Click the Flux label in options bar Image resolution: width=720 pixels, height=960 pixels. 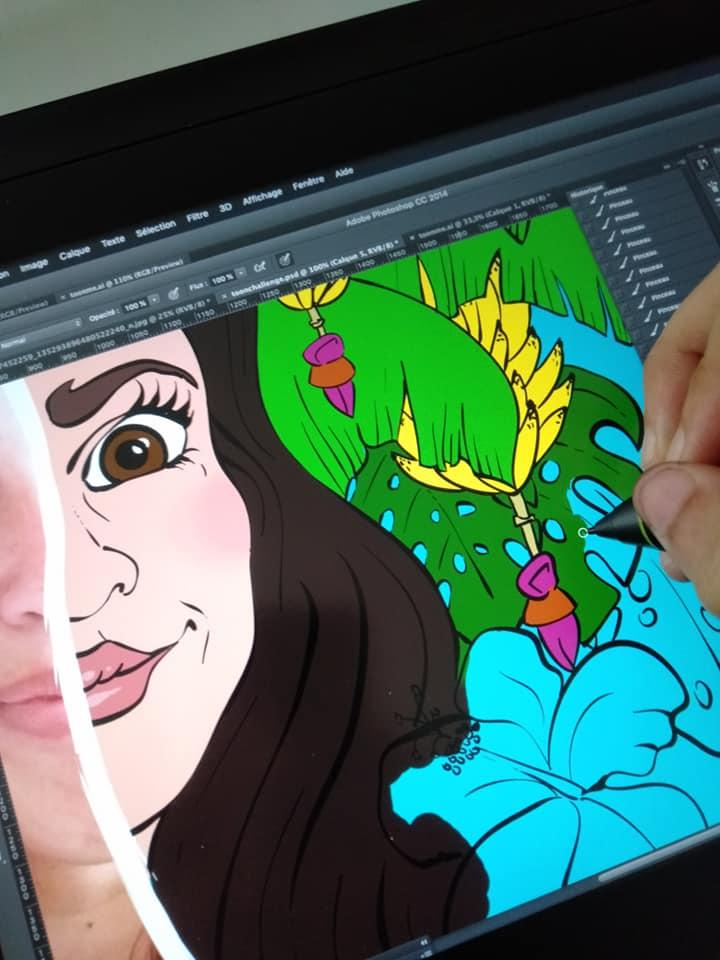coord(196,287)
